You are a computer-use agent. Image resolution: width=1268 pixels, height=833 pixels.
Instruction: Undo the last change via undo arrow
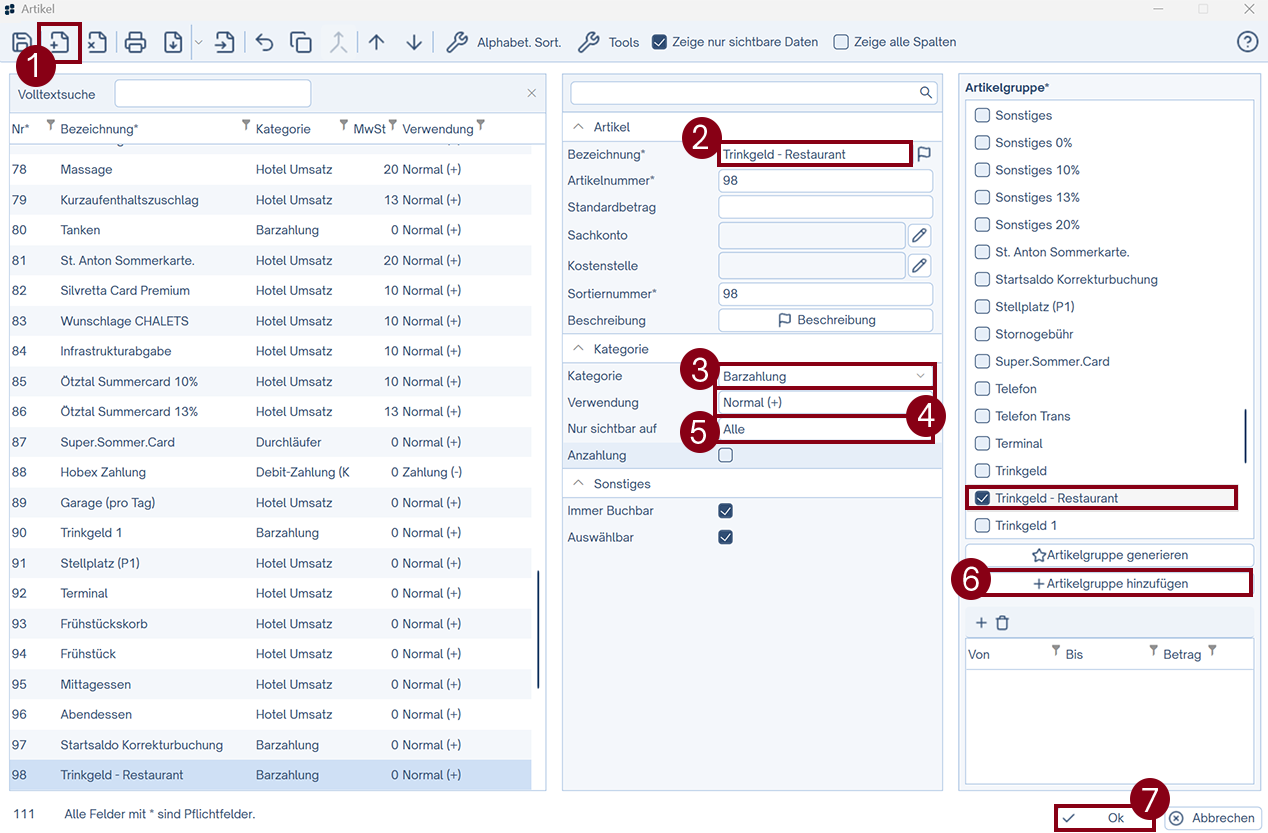click(264, 42)
